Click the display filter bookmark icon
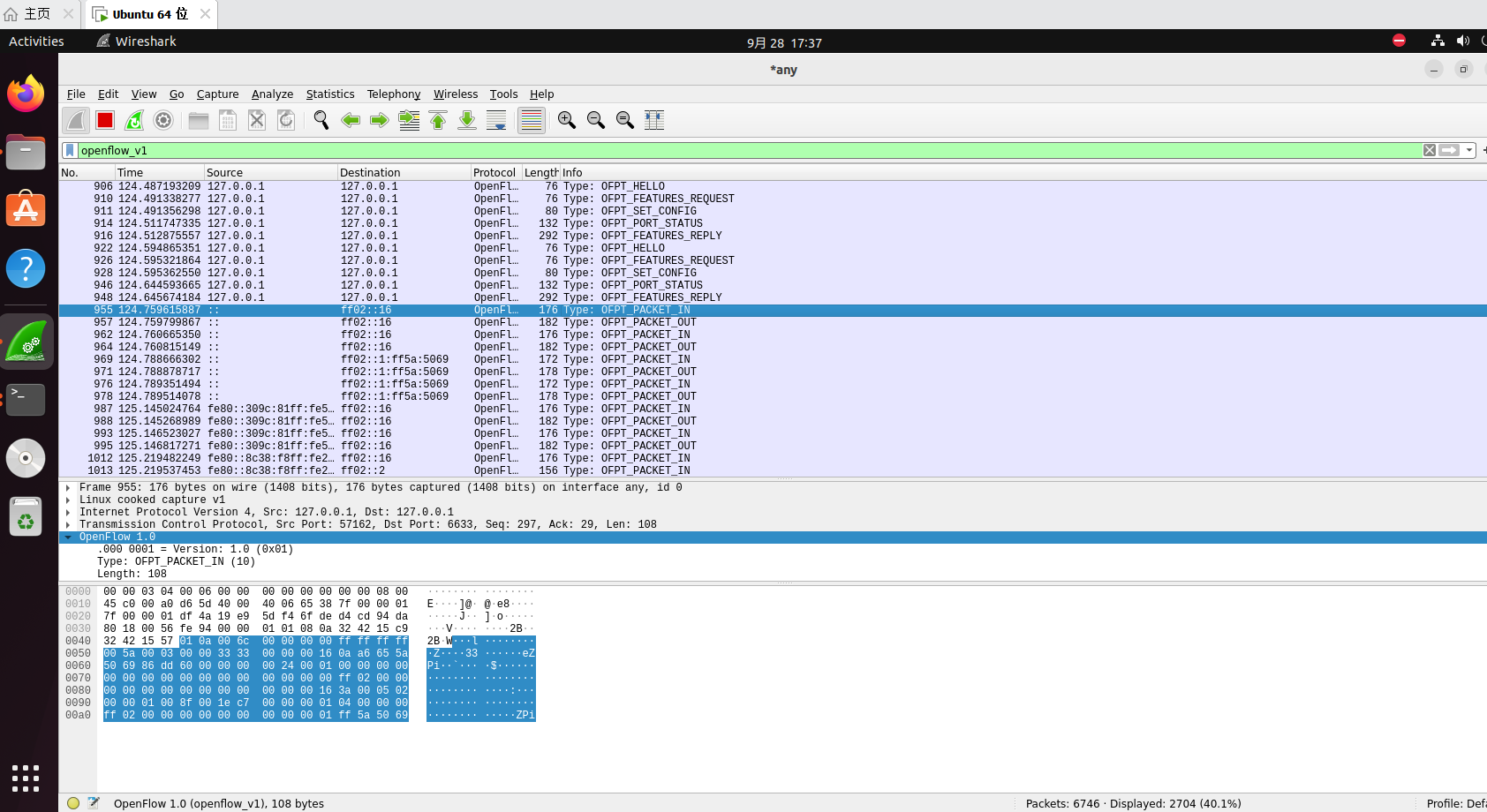The image size is (1487, 812). [70, 151]
